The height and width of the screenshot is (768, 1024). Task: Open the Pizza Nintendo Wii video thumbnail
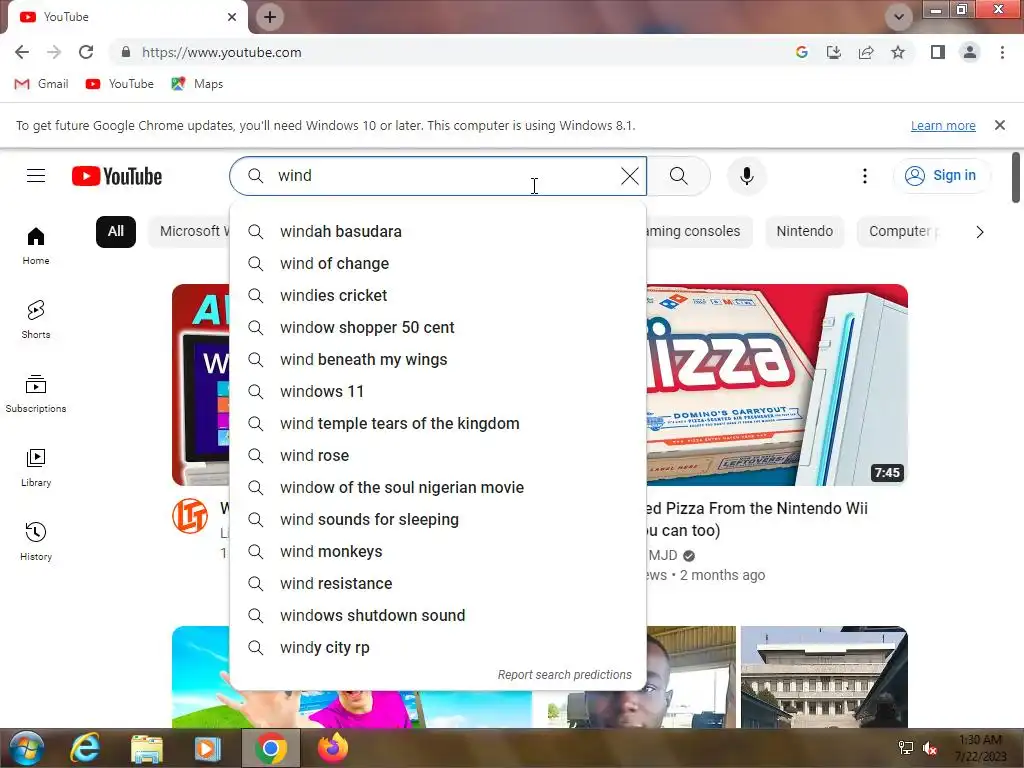tap(776, 385)
